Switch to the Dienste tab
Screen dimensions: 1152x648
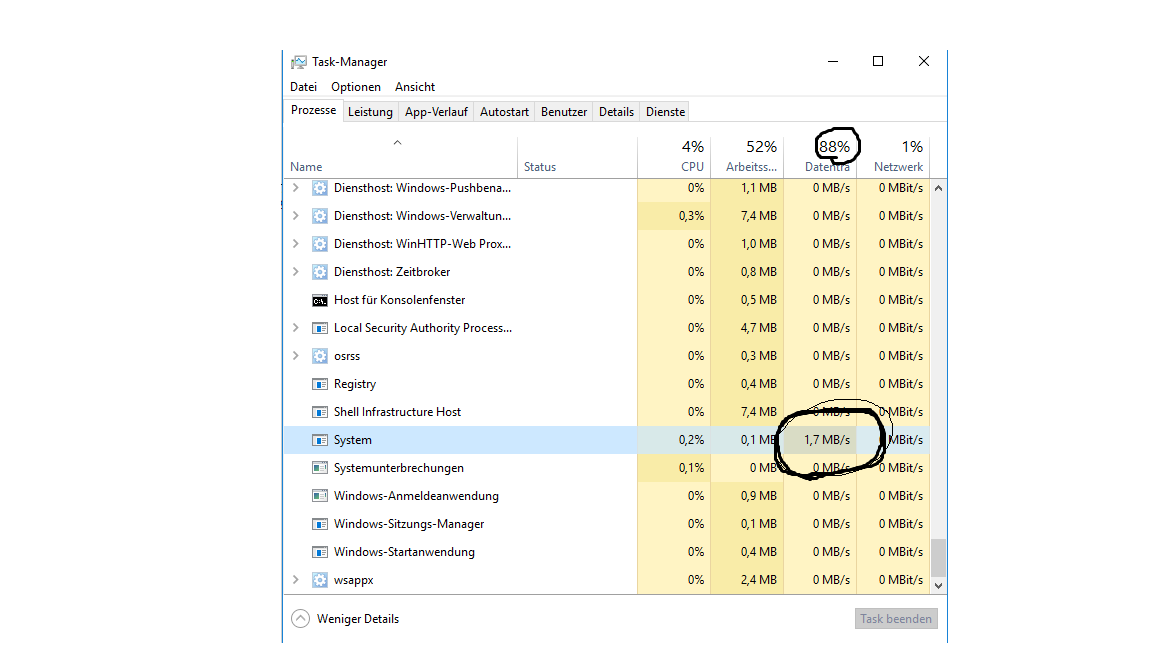coord(666,112)
